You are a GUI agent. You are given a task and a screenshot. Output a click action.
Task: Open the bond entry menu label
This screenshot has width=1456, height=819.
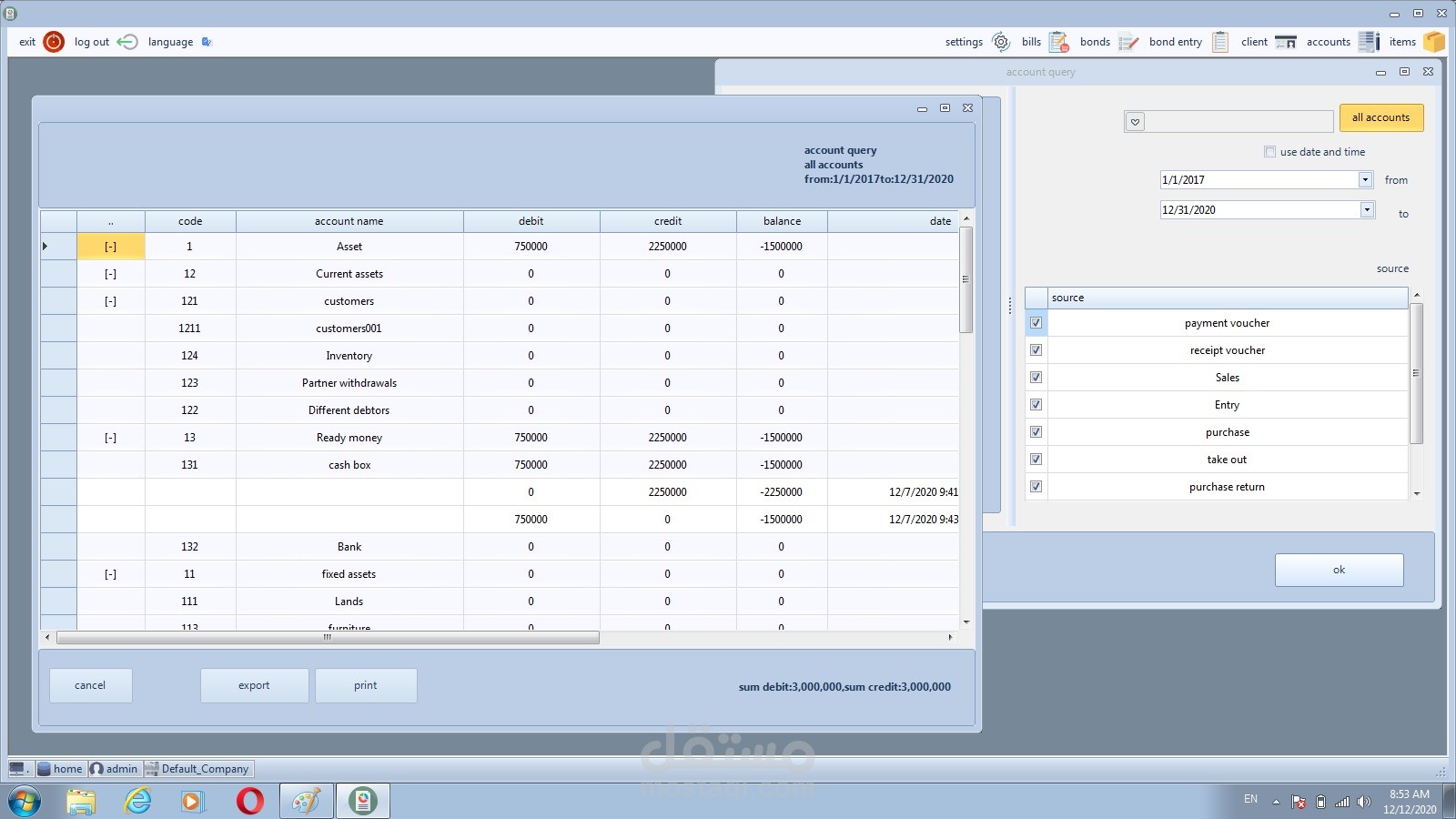1176,42
